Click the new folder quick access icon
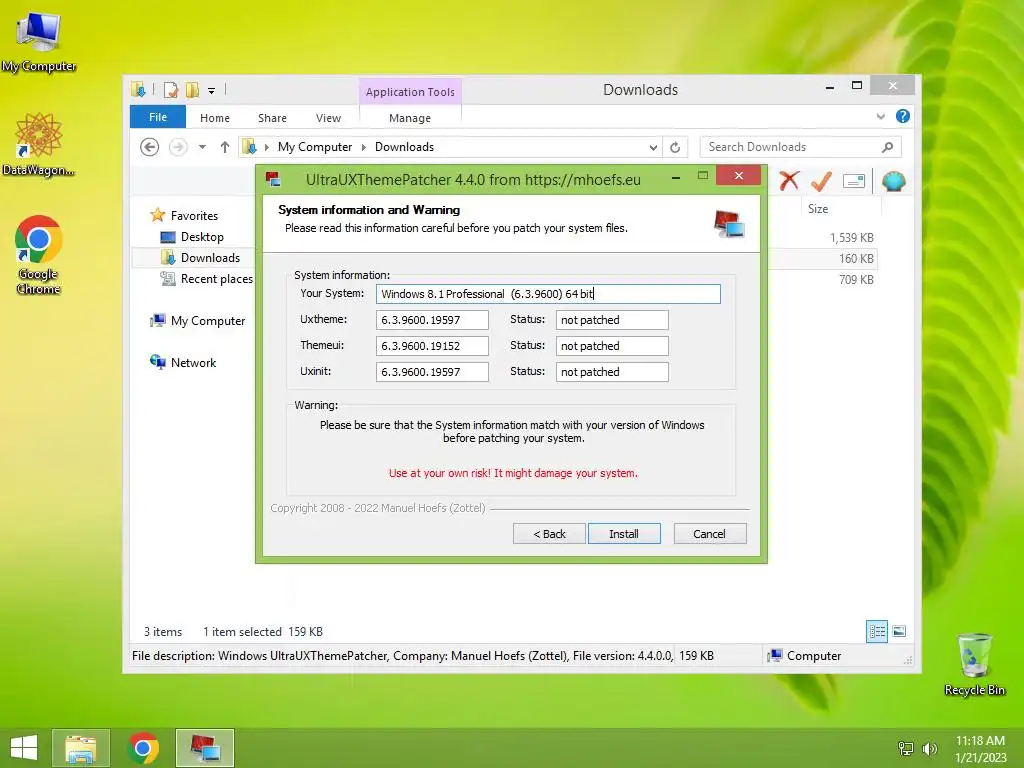 click(193, 90)
